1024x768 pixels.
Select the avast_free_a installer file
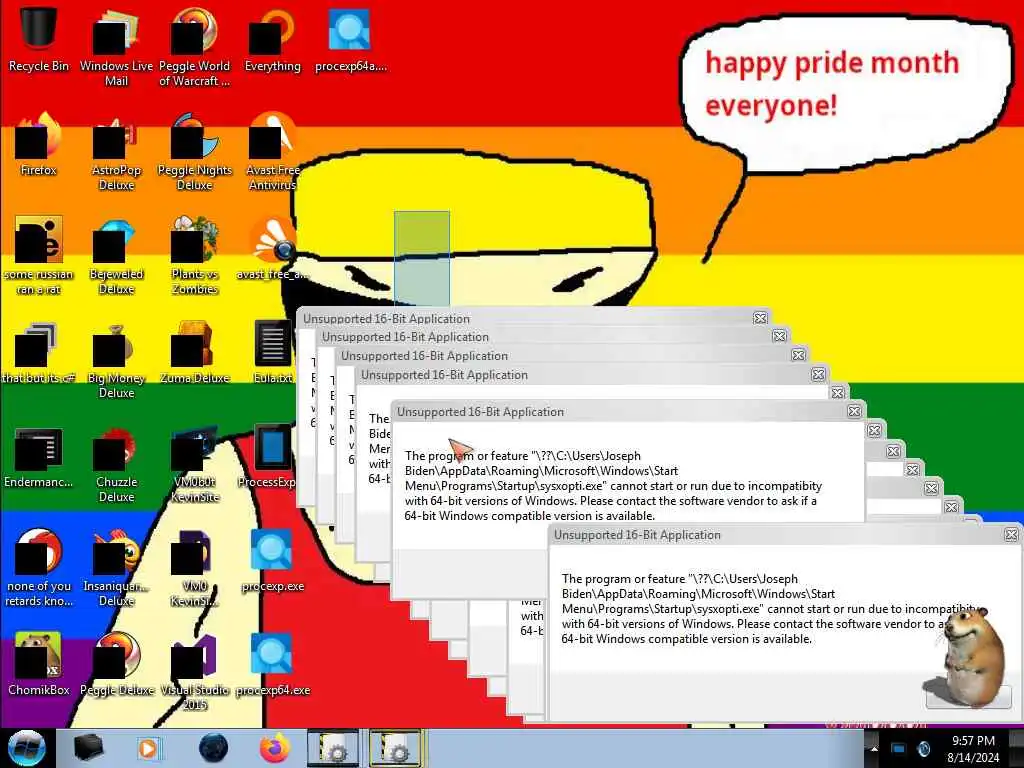click(x=272, y=248)
